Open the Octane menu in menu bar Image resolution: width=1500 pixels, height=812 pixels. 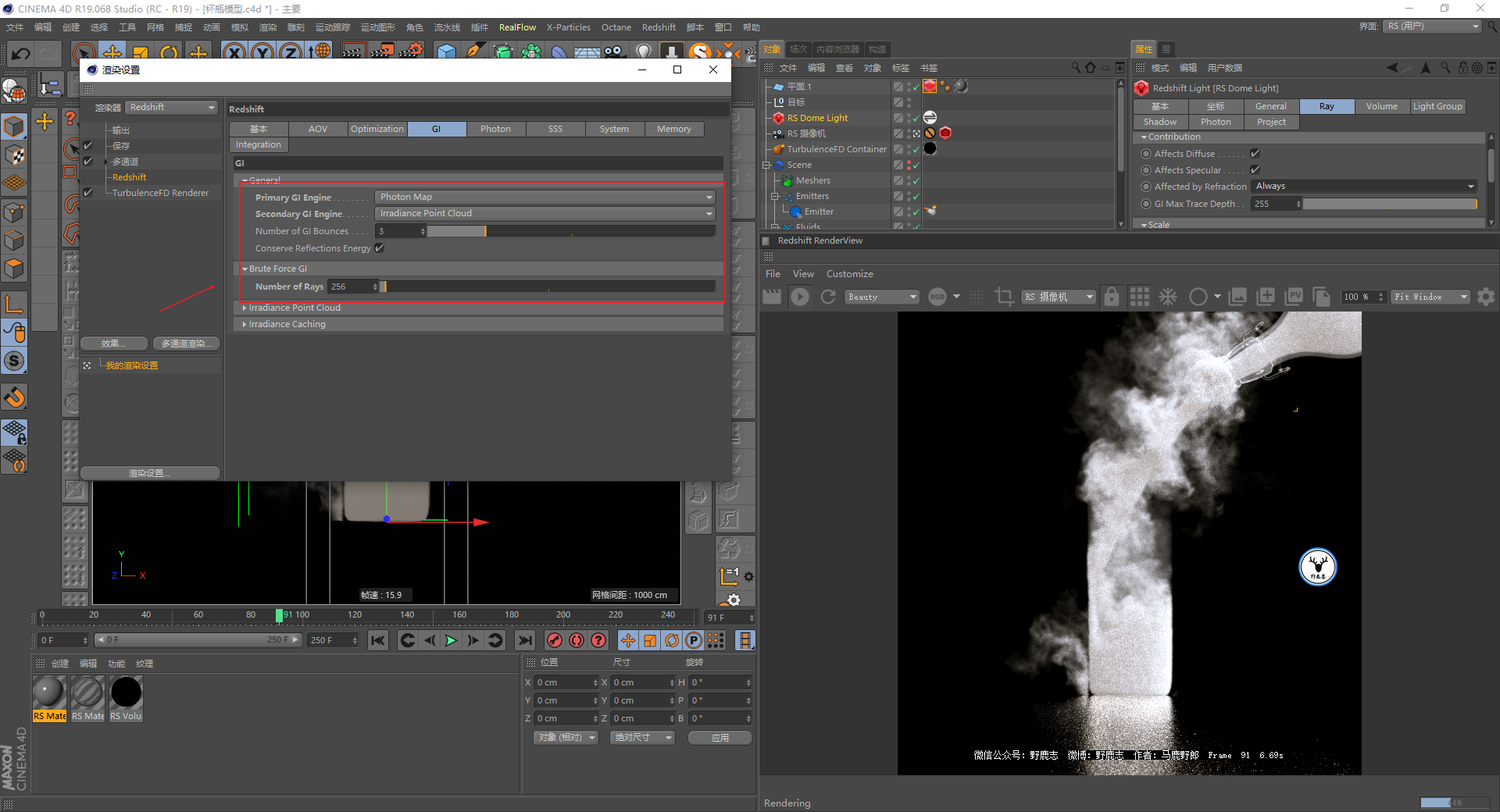[616, 27]
